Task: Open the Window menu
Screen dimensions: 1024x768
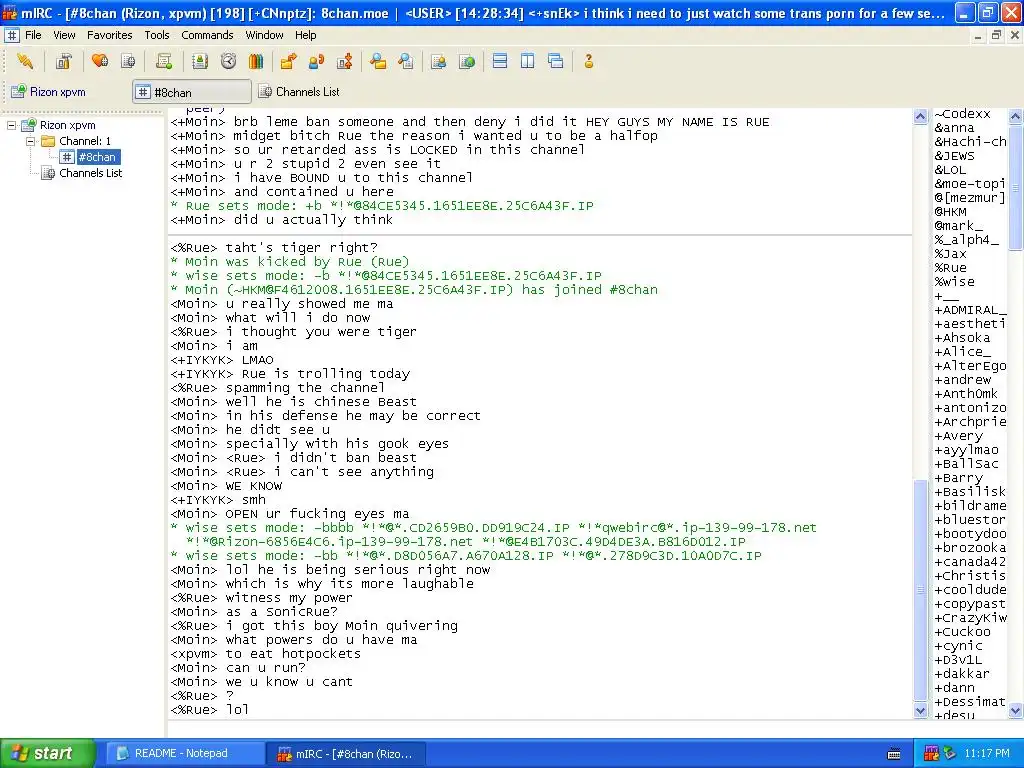Action: (x=264, y=35)
